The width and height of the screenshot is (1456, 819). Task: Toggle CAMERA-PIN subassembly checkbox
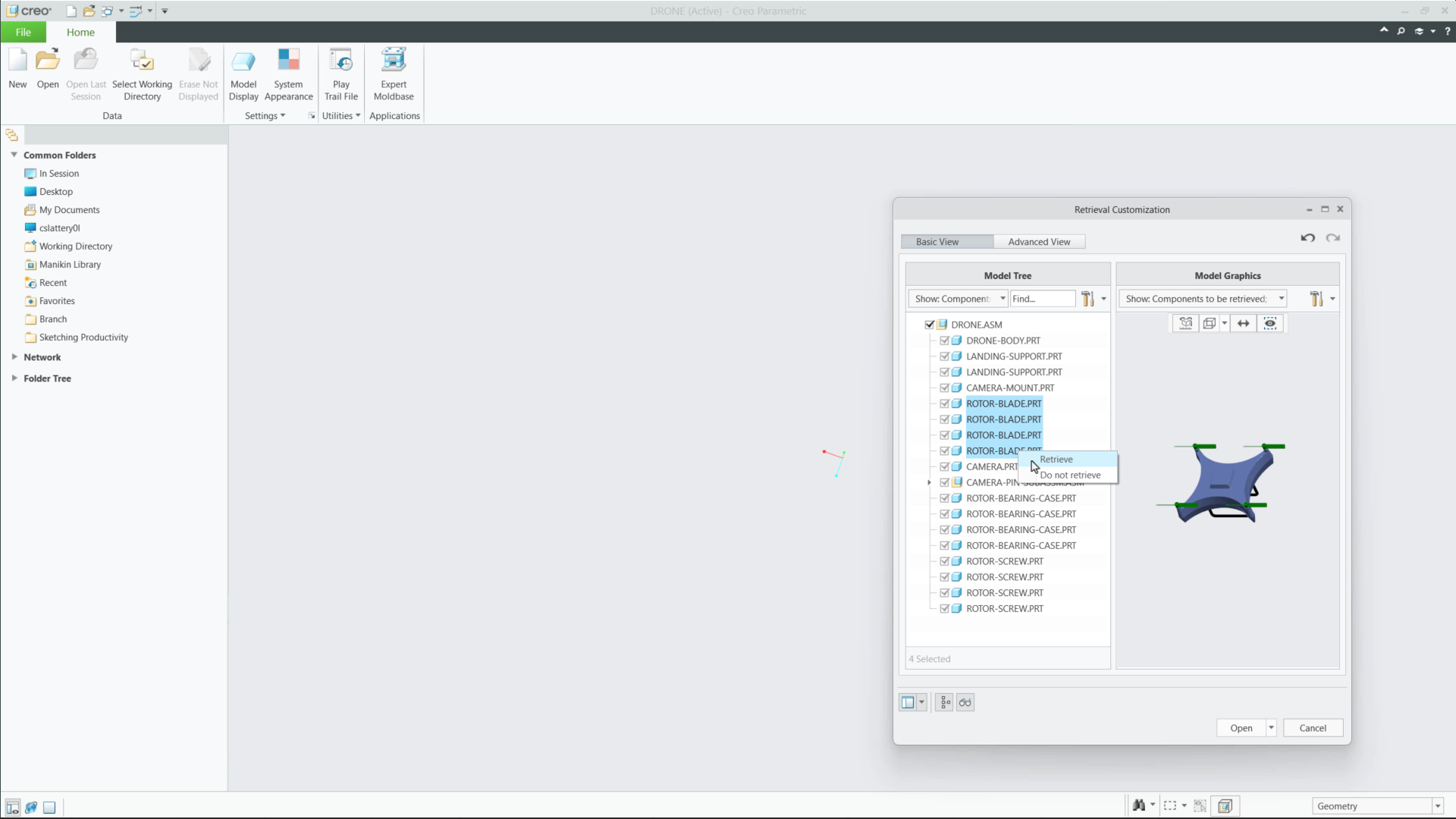pos(945,482)
